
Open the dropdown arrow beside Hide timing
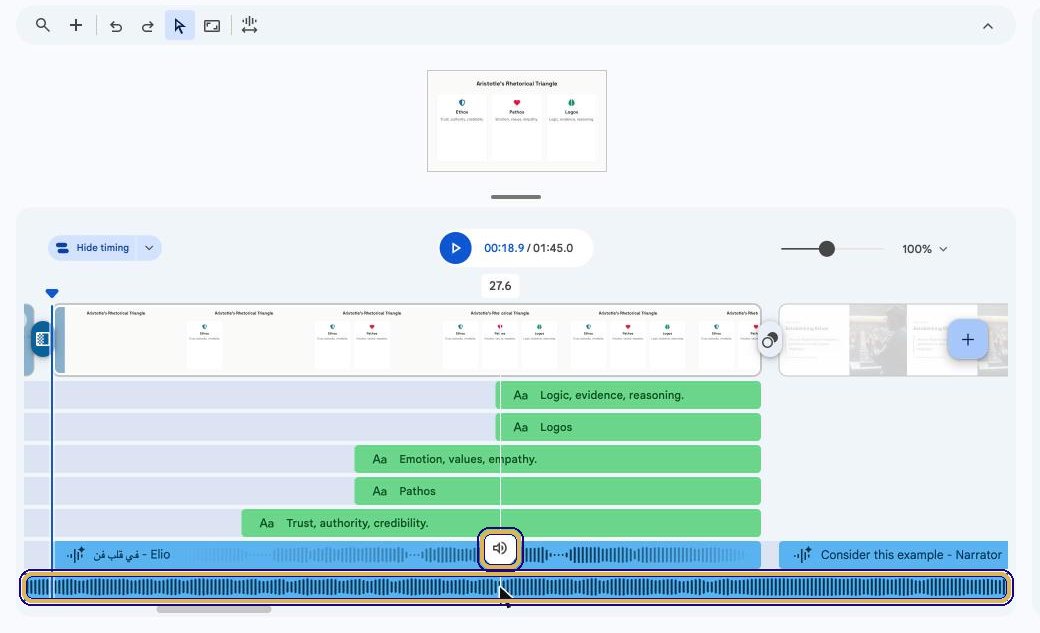pos(149,248)
